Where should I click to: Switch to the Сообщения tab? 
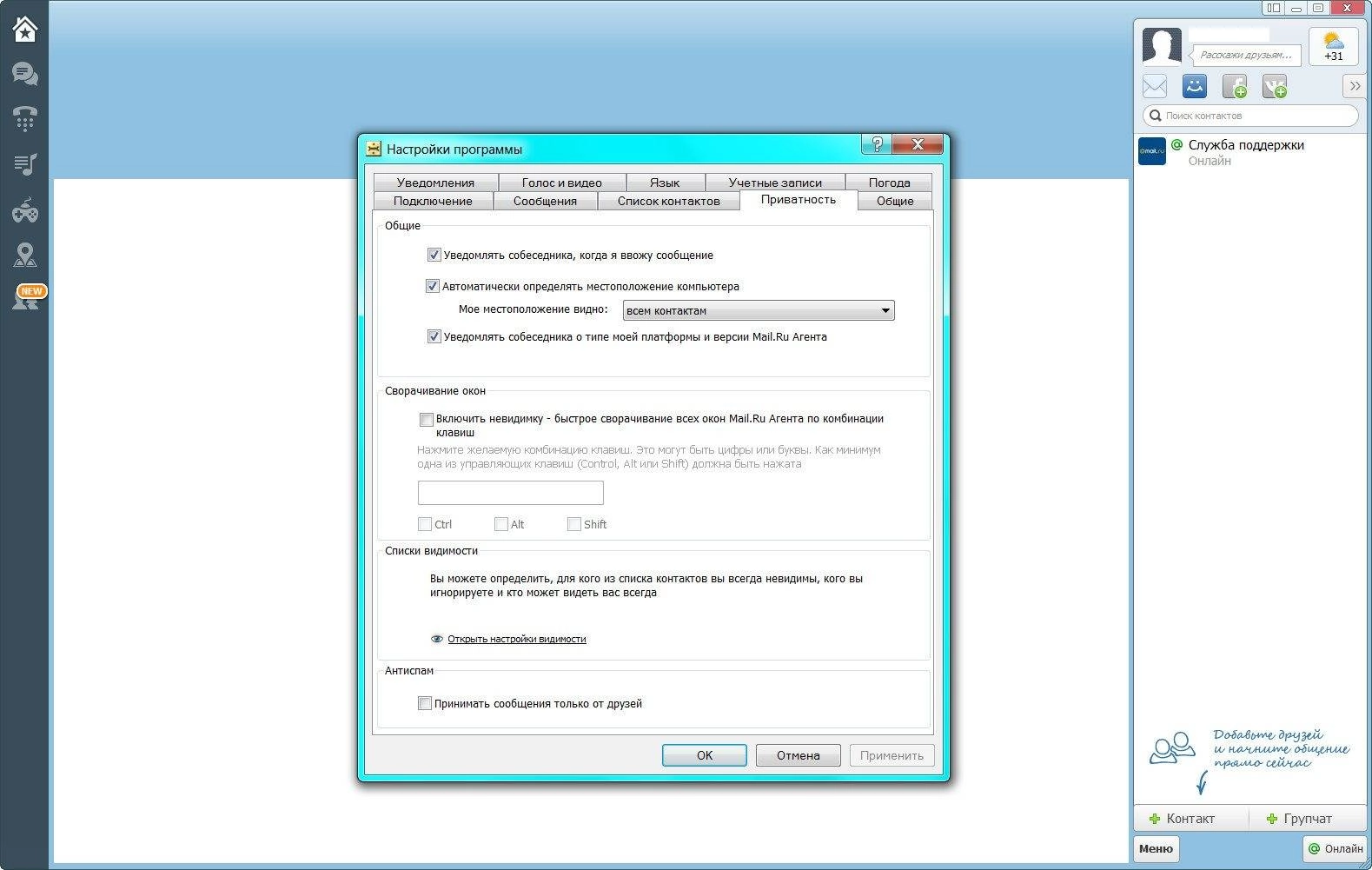[x=545, y=201]
